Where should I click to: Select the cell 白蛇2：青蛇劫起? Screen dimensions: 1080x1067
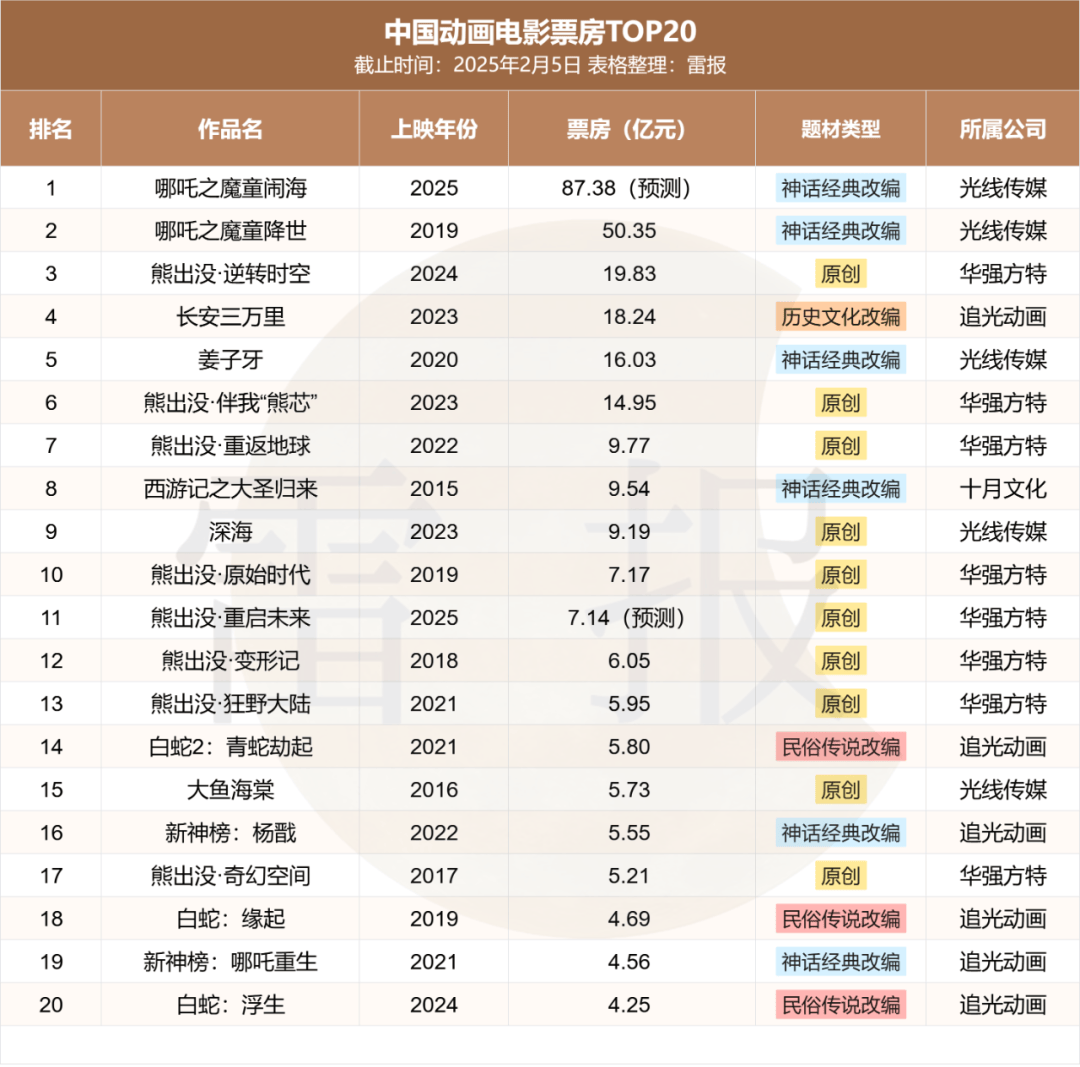(x=230, y=747)
